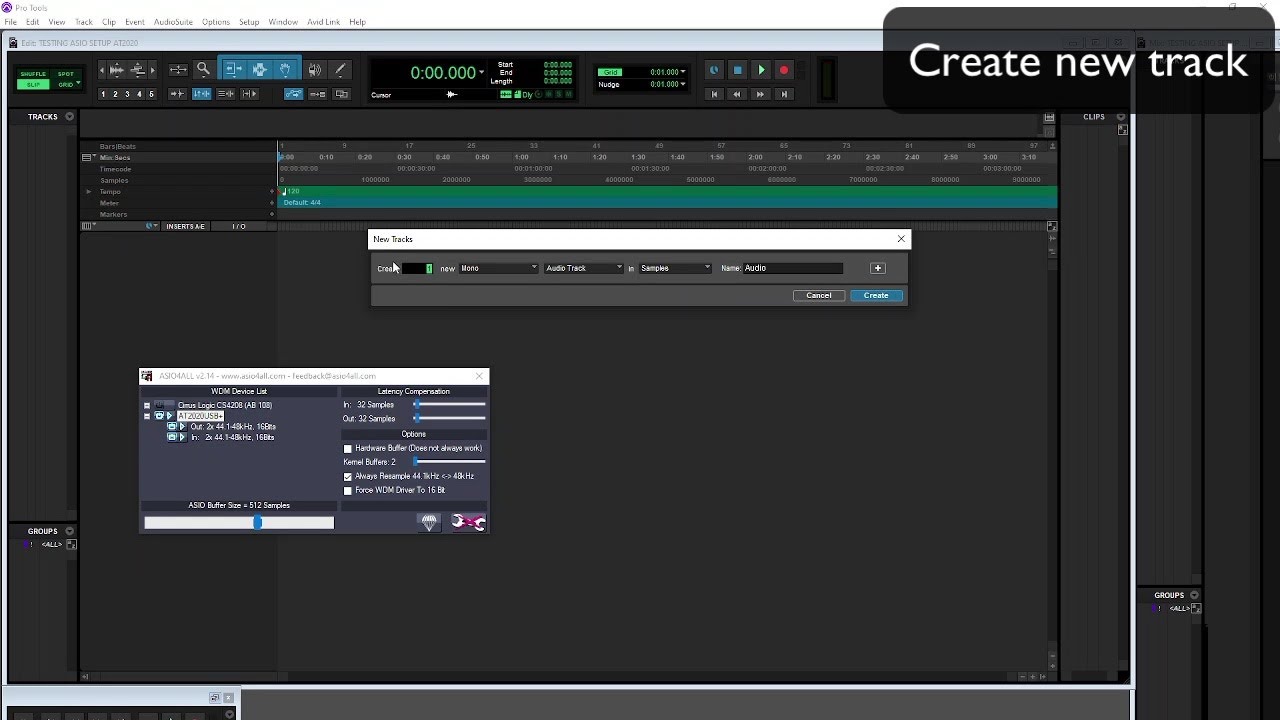Select Slip edit mode
The height and width of the screenshot is (720, 1280).
tap(33, 85)
